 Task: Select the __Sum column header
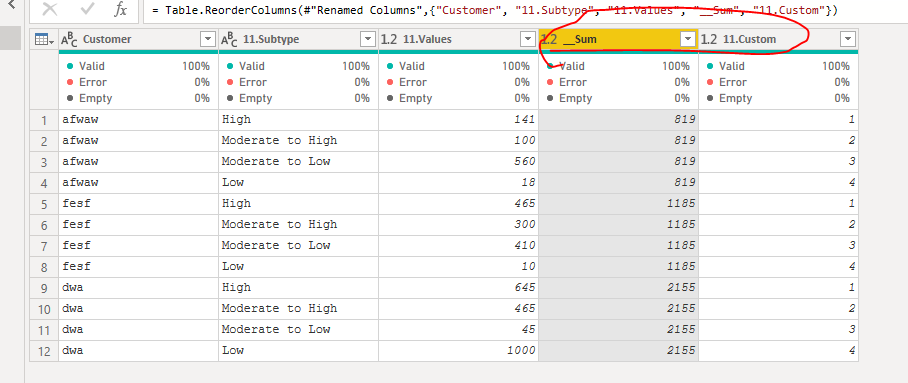point(618,39)
